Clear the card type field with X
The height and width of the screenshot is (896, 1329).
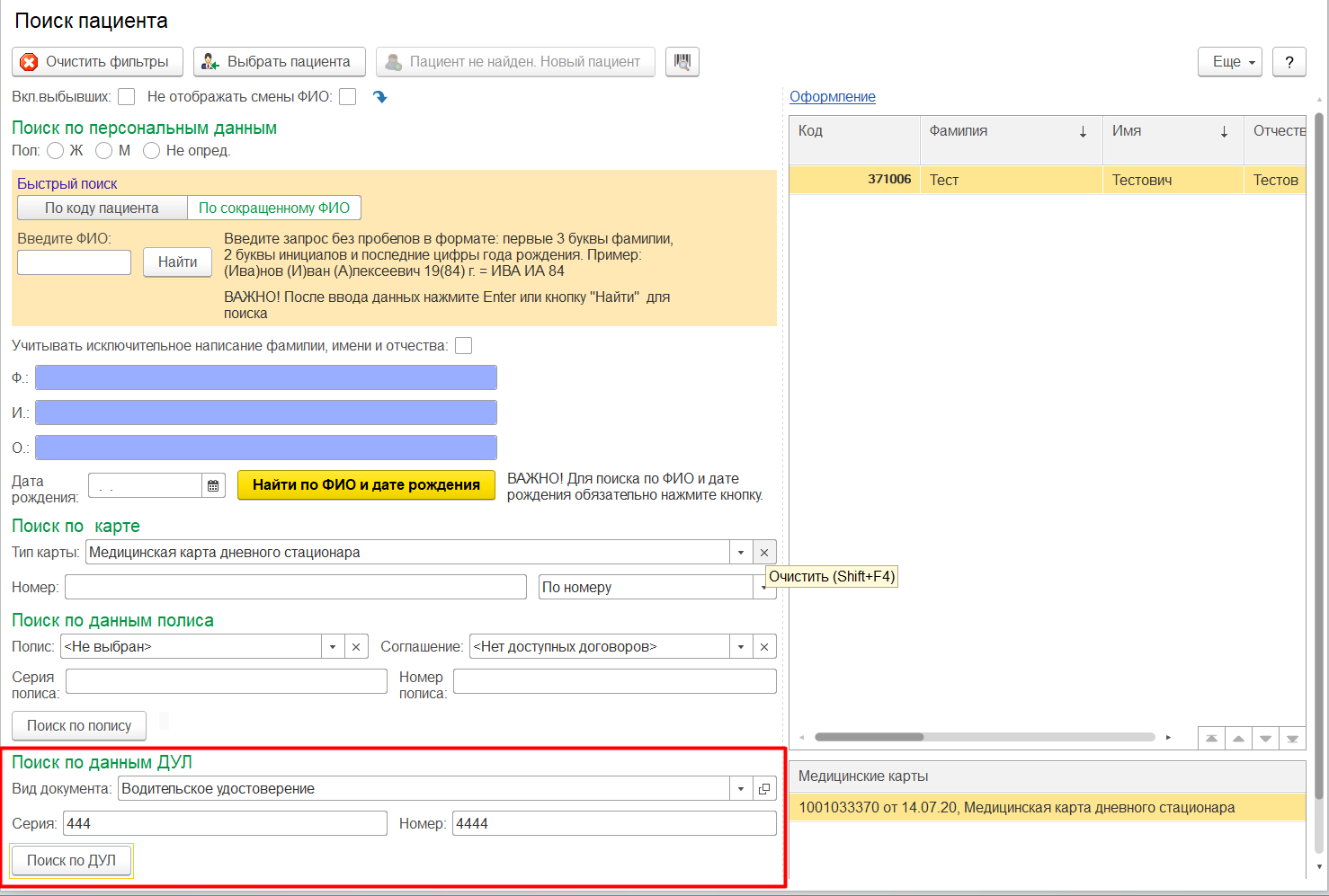[x=764, y=553]
